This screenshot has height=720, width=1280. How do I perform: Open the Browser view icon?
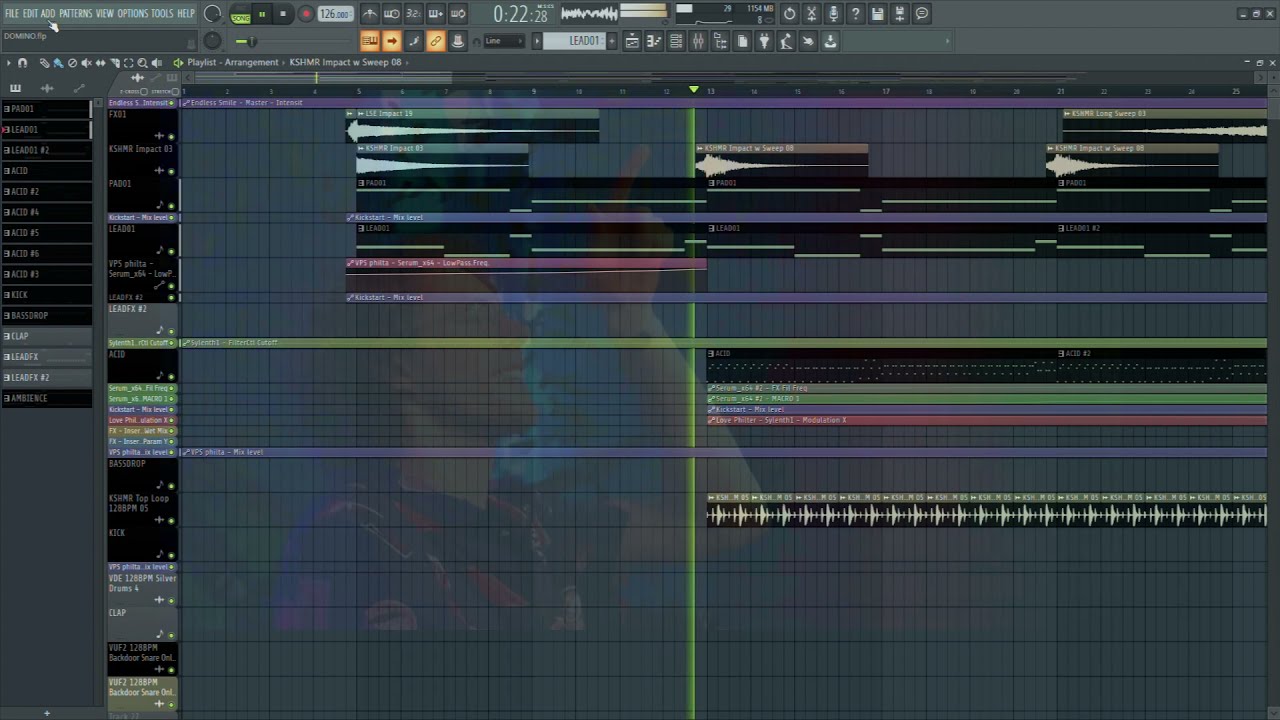(720, 41)
